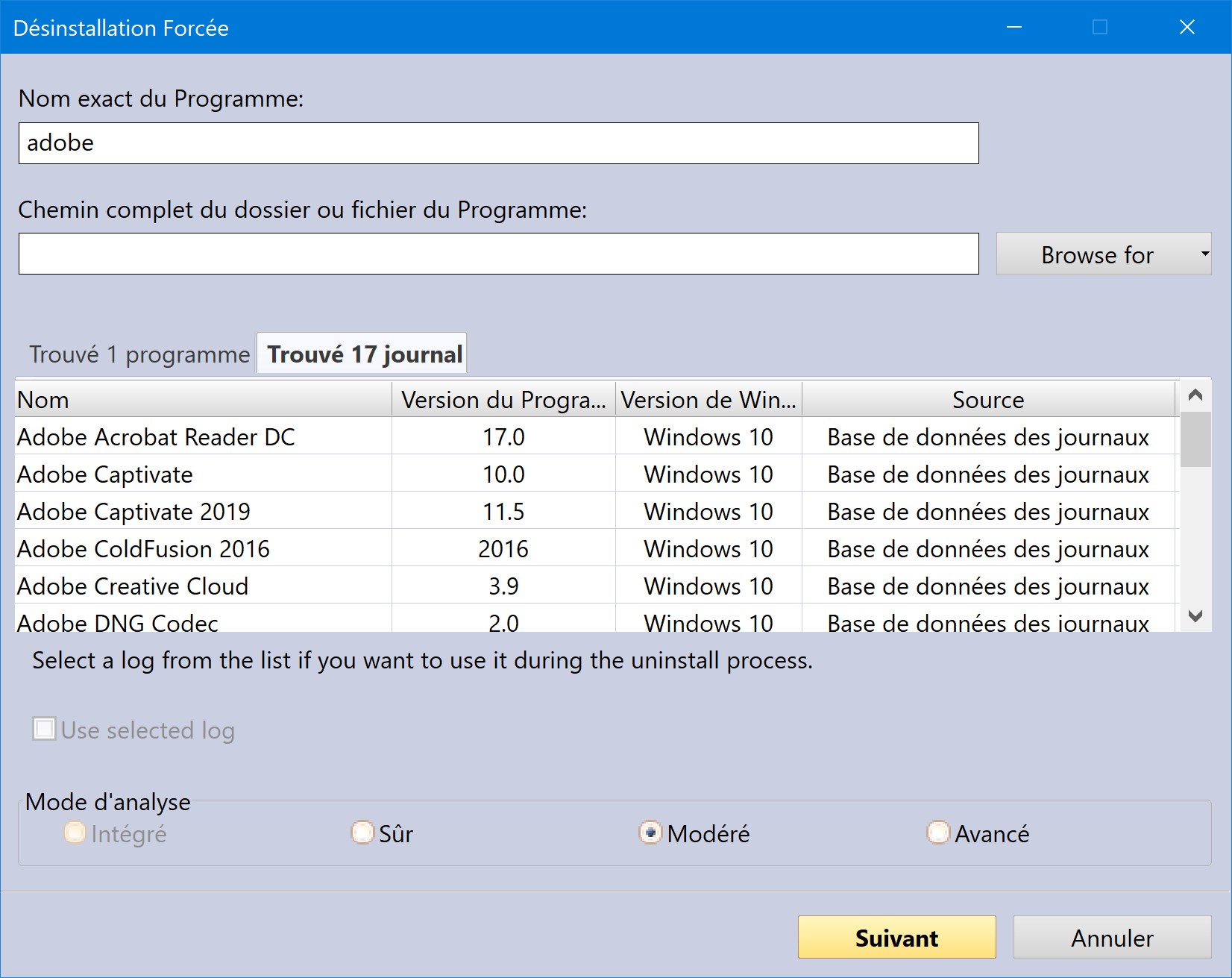Click the Suivant button
Image resolution: width=1232 pixels, height=978 pixels.
tap(897, 937)
